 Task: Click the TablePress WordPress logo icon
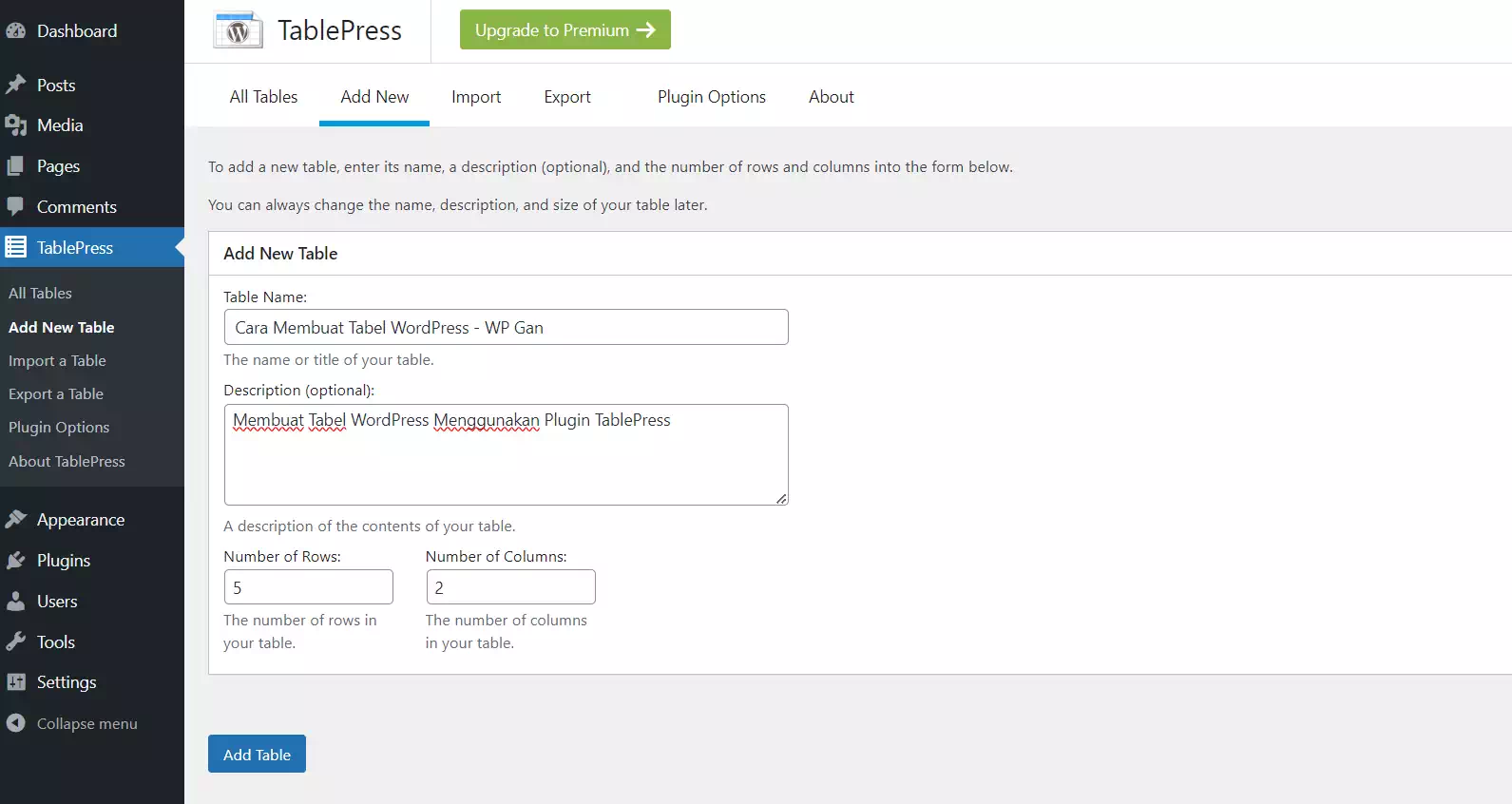pos(238,30)
